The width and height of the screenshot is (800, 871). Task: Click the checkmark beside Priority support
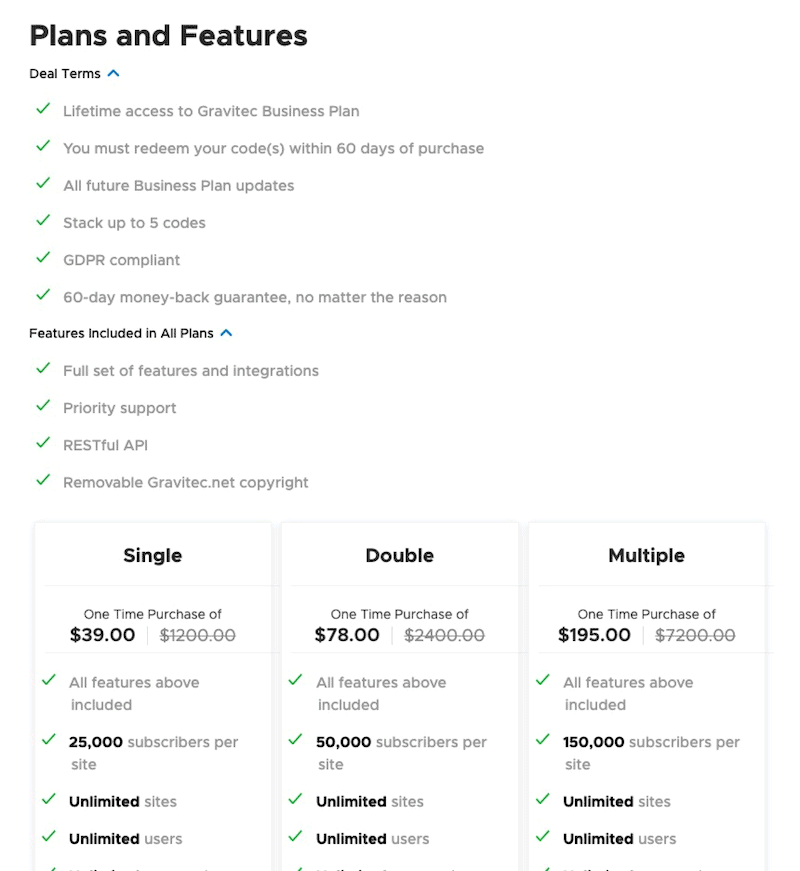[43, 407]
